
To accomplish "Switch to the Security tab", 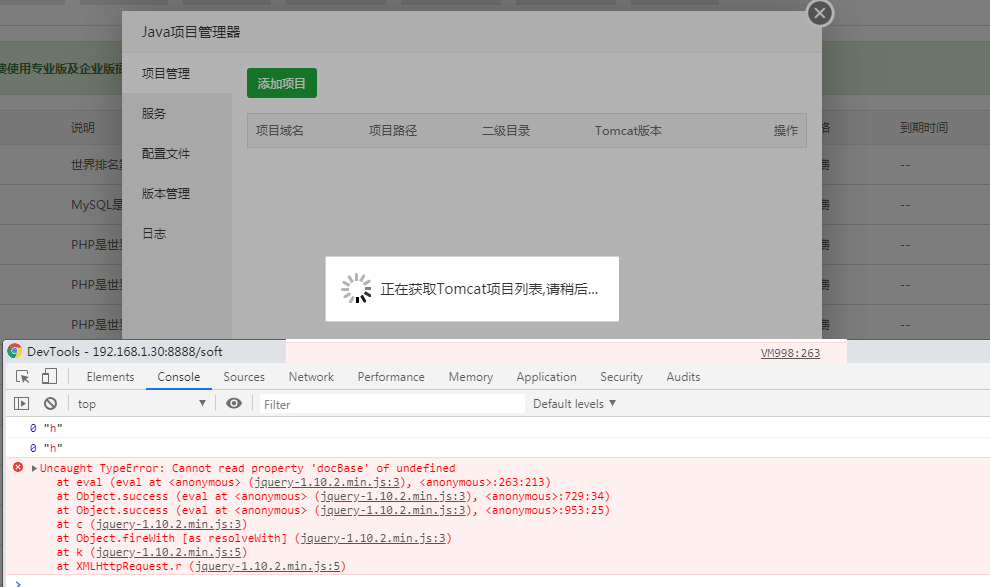I will 621,377.
